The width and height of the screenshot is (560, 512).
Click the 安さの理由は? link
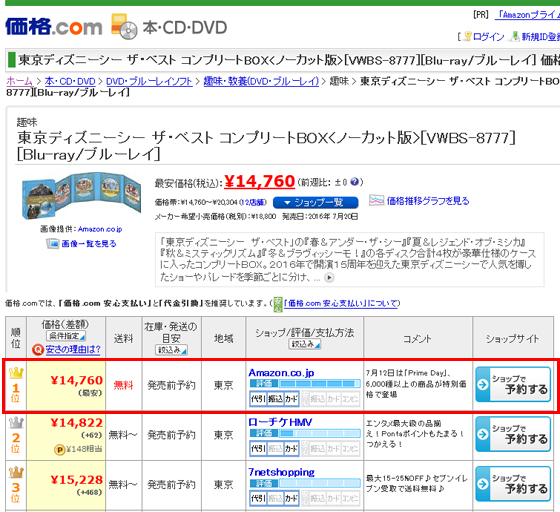[x=73, y=349]
